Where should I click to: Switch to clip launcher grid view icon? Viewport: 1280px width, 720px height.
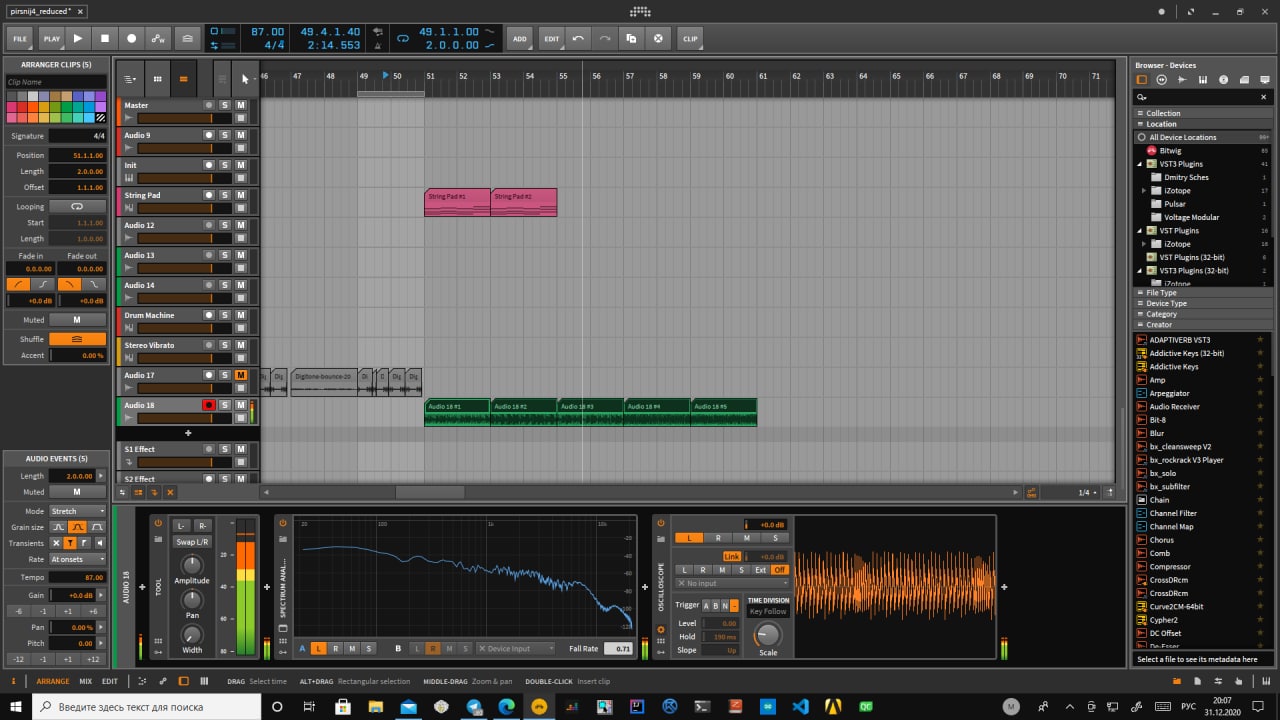point(157,79)
